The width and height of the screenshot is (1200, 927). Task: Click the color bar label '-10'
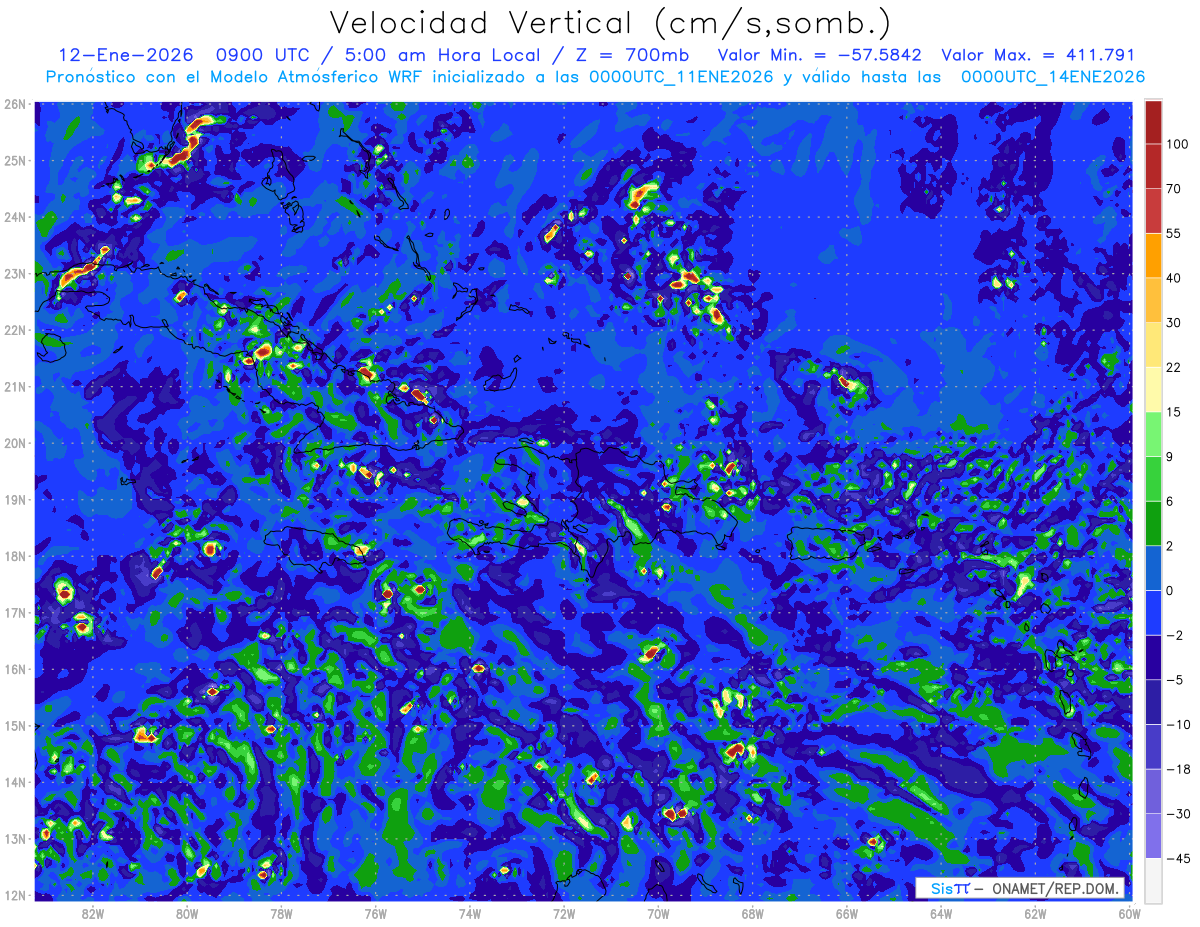point(1178,724)
